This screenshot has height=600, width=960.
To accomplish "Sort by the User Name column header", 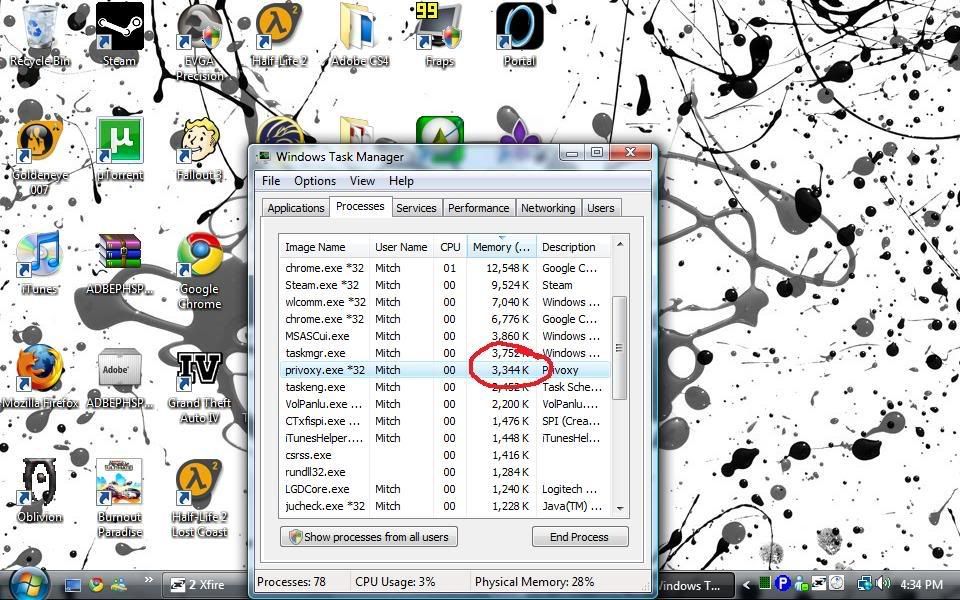I will click(401, 247).
